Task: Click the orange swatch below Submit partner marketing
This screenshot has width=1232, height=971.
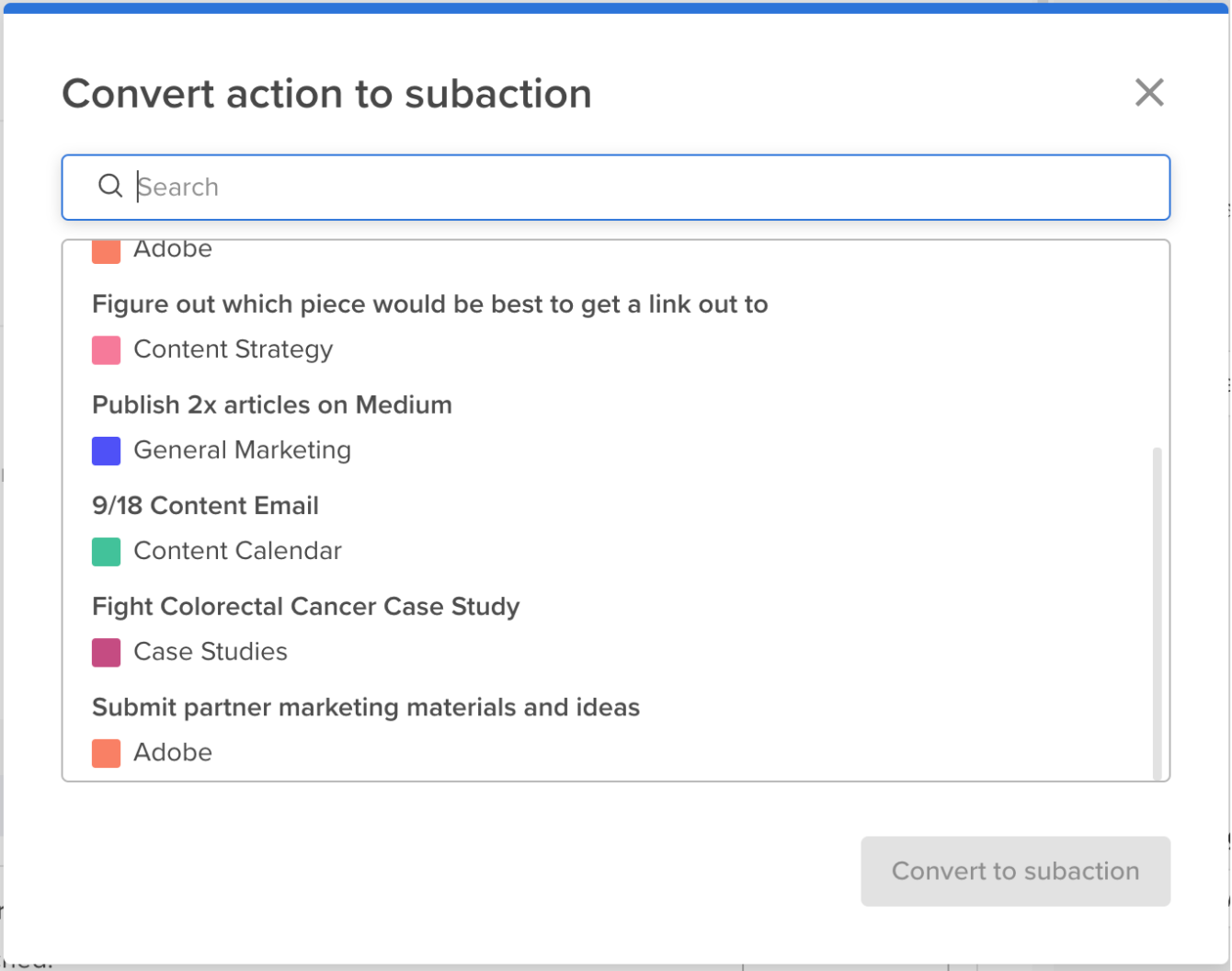Action: coord(107,753)
